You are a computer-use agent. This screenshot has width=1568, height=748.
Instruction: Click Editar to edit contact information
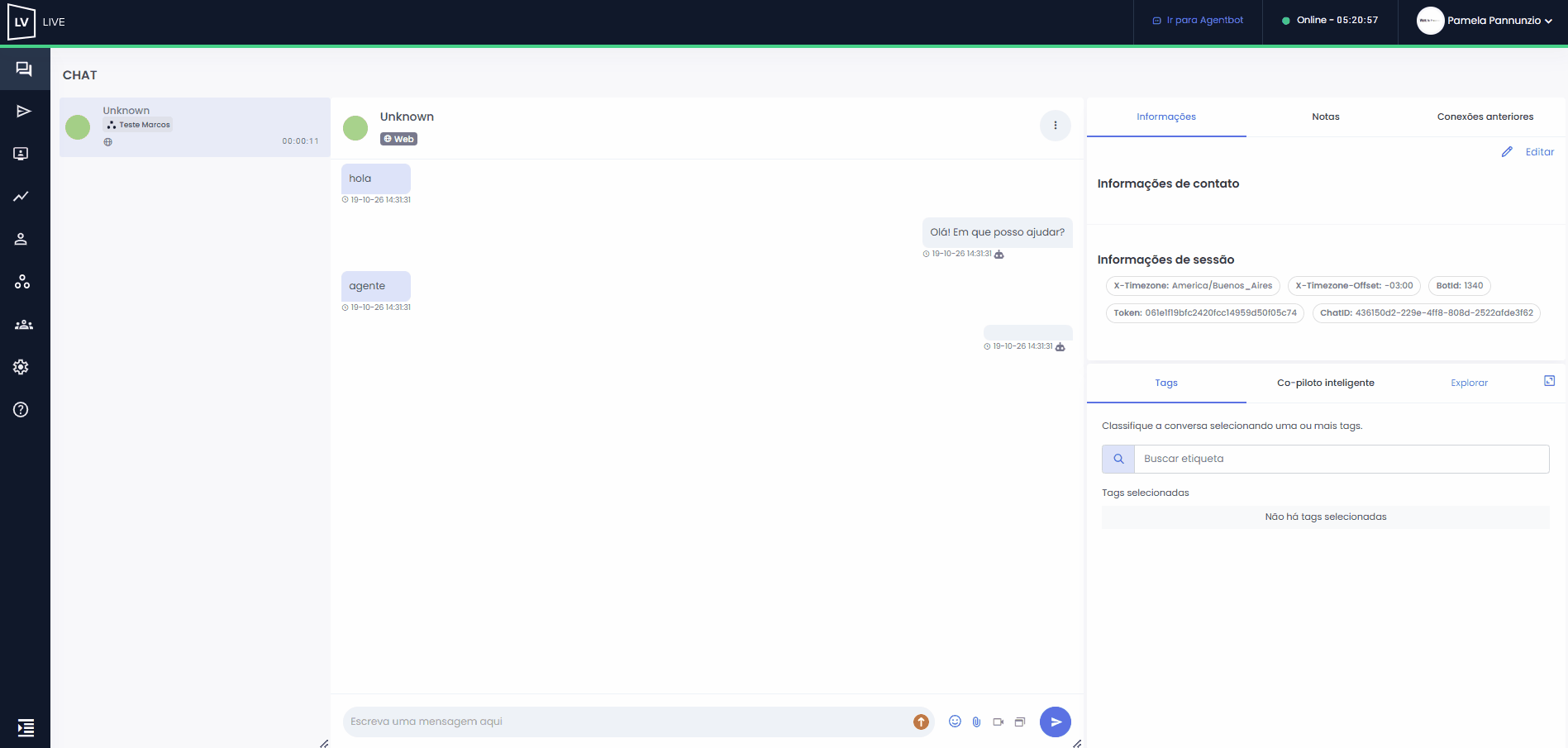[x=1528, y=152]
